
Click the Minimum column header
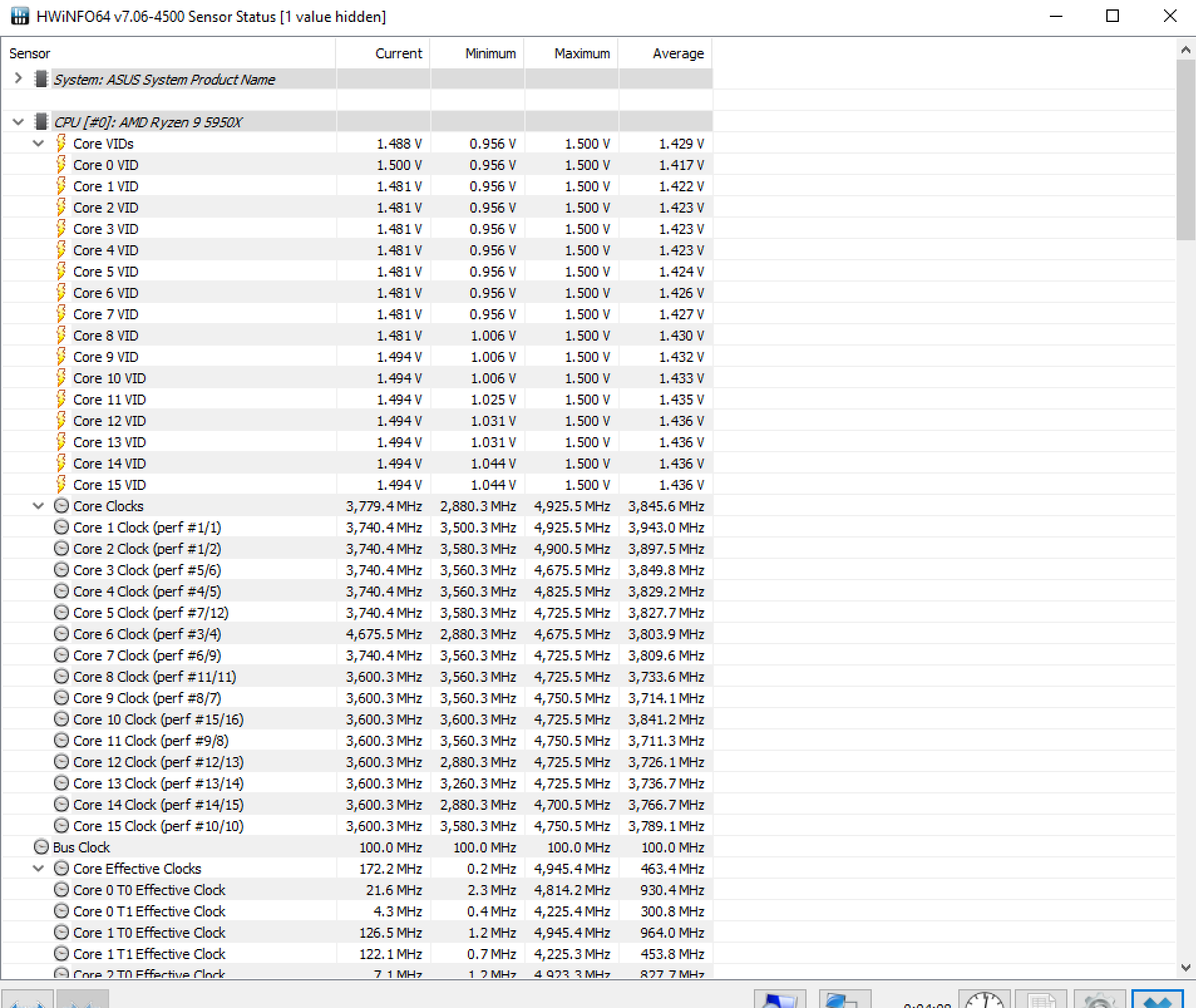[x=477, y=53]
